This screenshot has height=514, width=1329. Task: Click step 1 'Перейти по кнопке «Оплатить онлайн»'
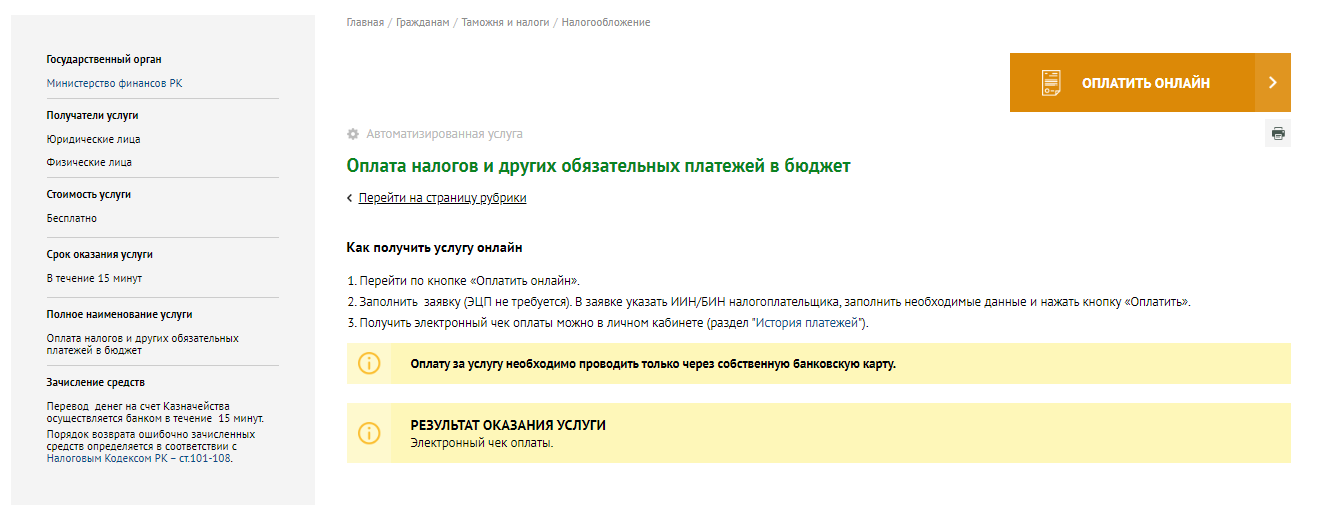464,281
